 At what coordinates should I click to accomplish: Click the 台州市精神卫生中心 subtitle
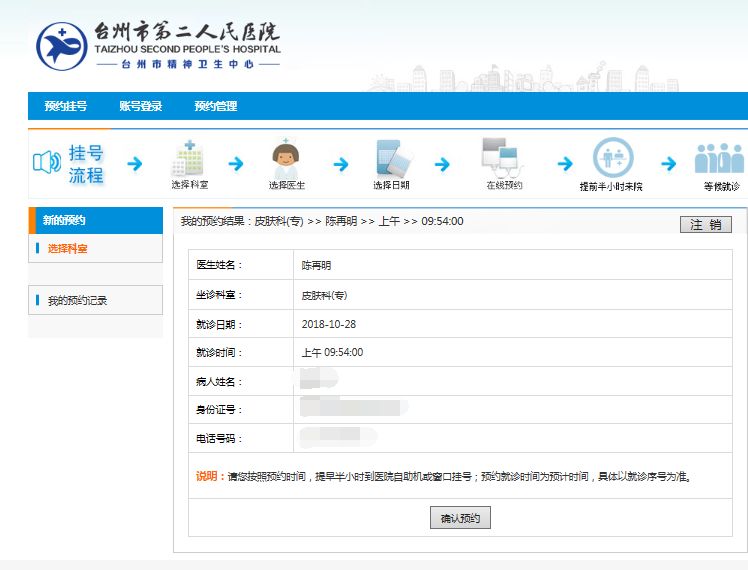pyautogui.click(x=187, y=64)
